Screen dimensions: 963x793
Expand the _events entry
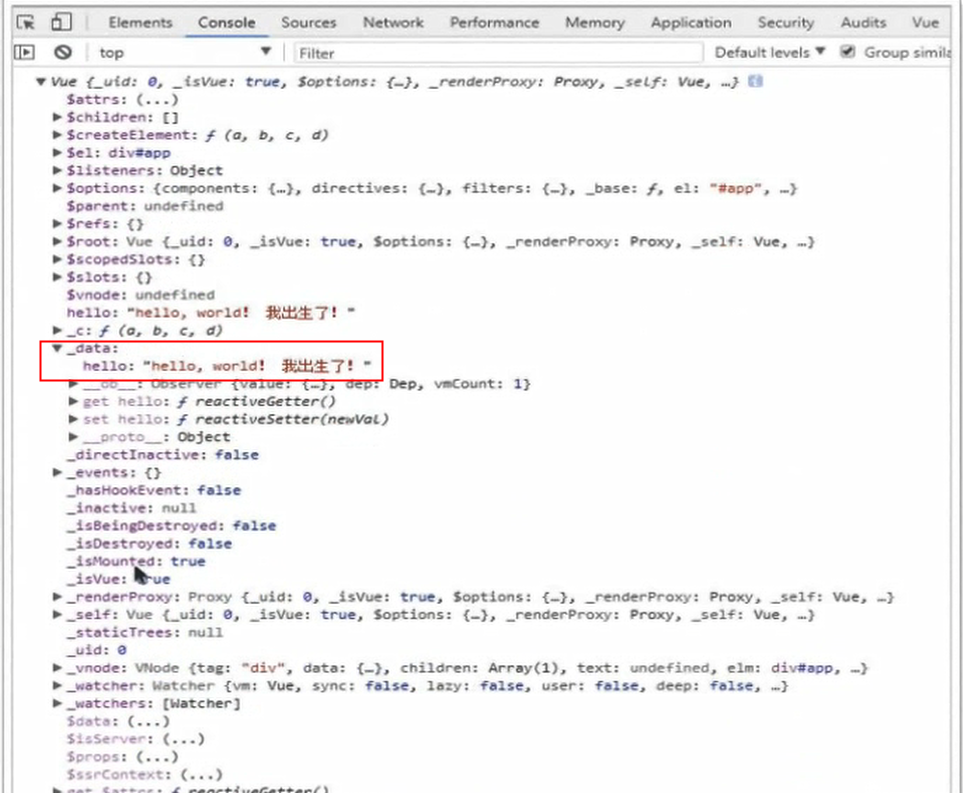57,472
